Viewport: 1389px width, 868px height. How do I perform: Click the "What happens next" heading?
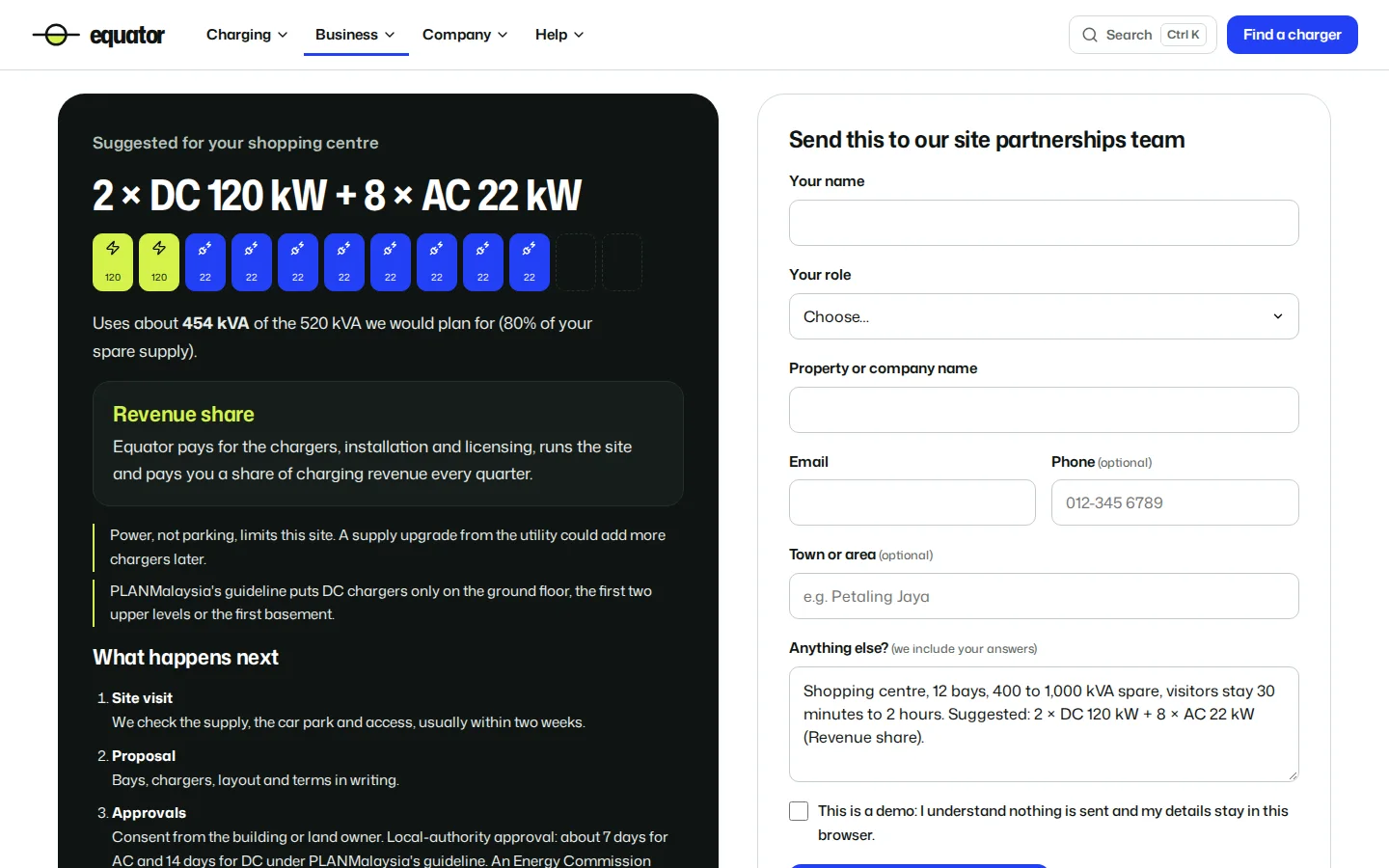[x=185, y=658]
